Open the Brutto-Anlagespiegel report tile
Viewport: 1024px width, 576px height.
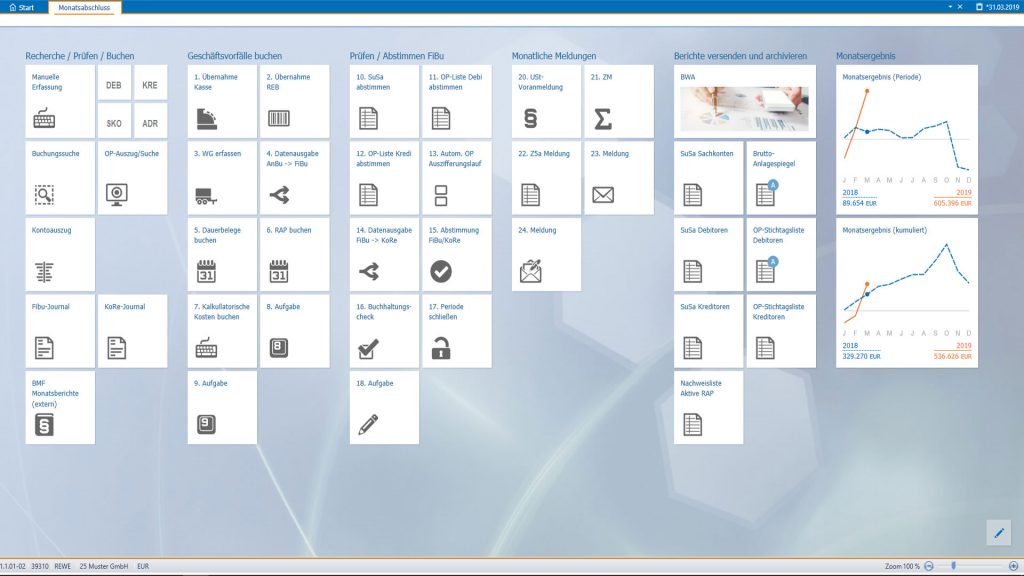tap(781, 178)
